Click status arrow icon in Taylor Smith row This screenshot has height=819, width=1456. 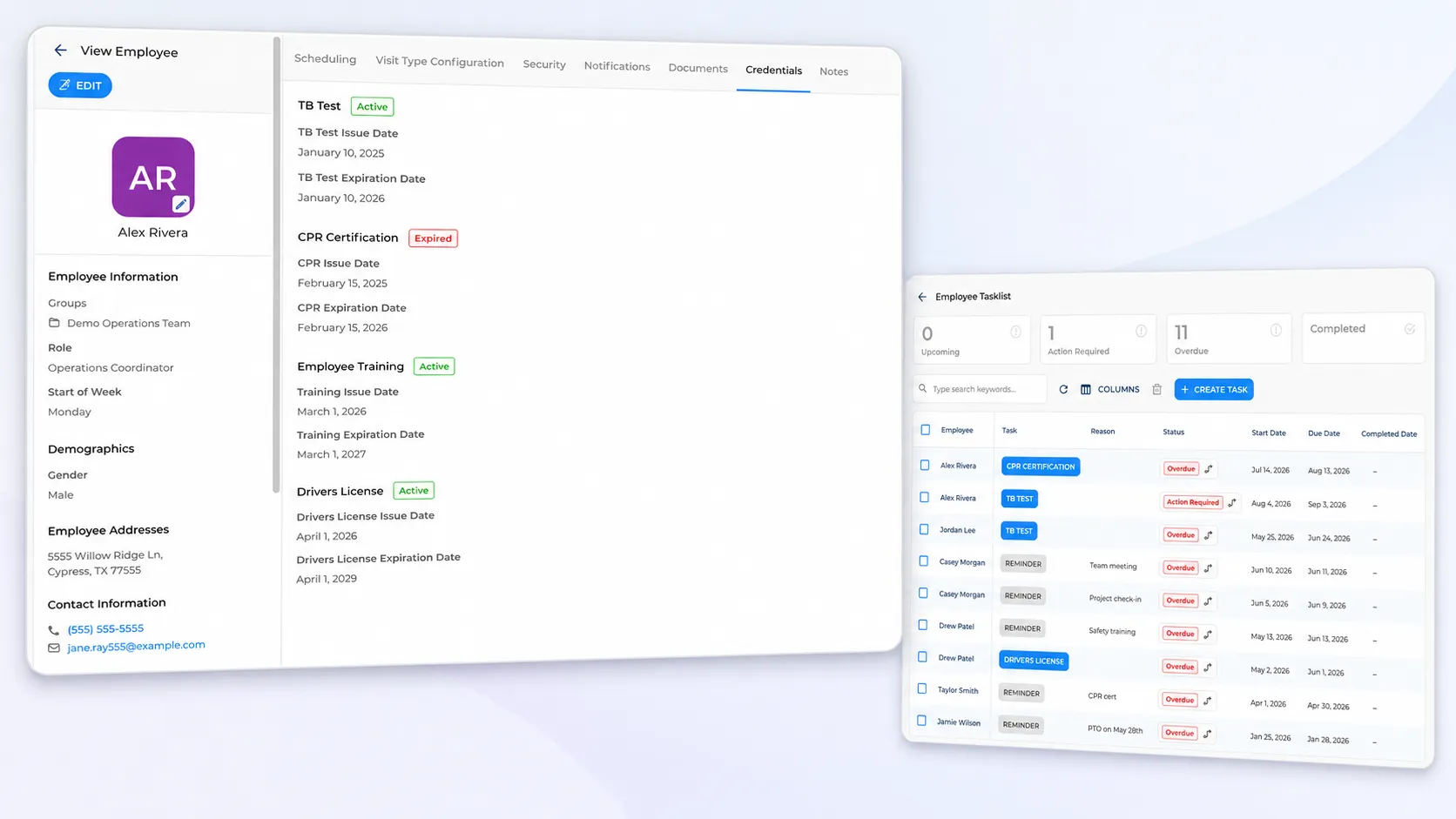point(1208,700)
